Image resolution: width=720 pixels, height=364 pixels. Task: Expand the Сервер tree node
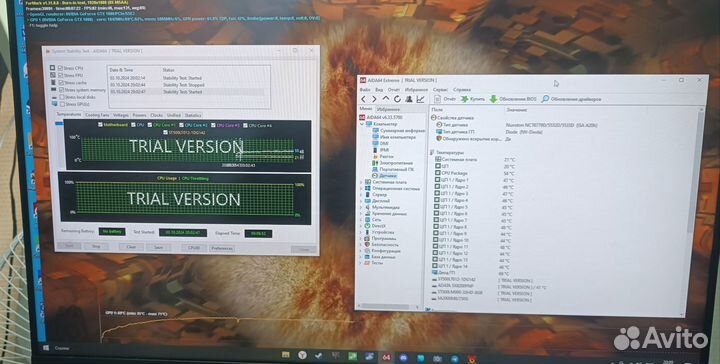[x=361, y=195]
